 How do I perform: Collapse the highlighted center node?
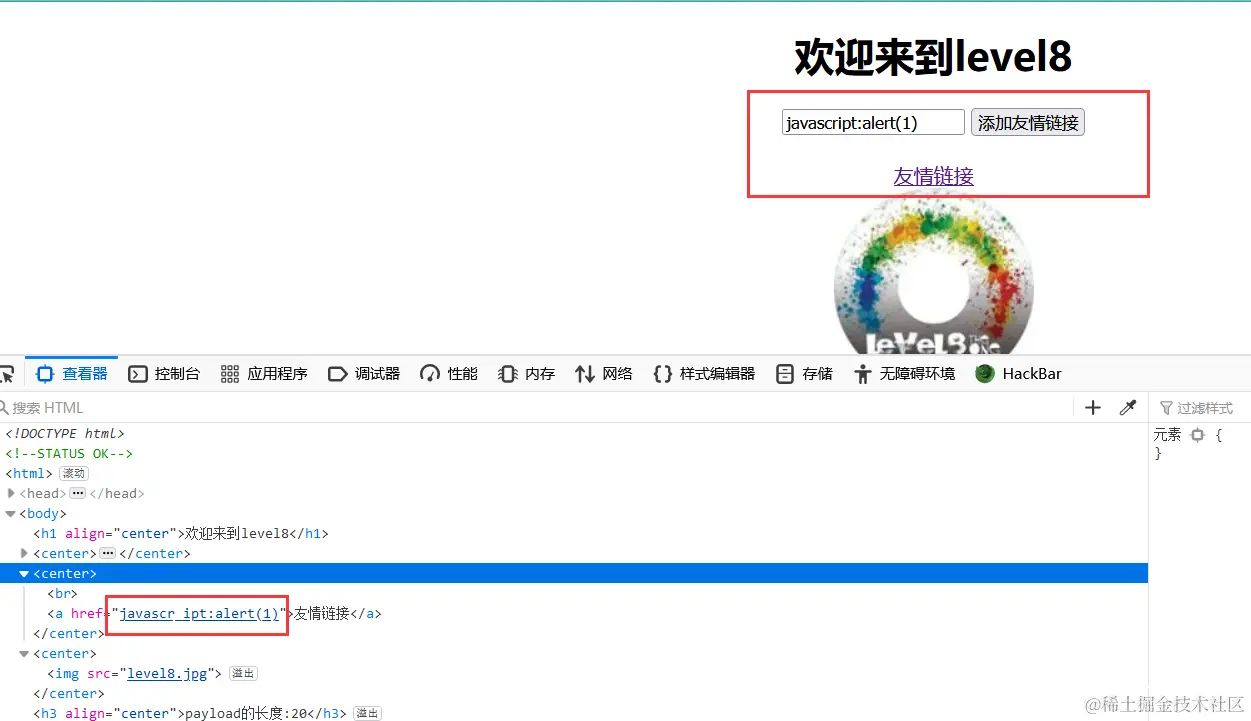25,573
